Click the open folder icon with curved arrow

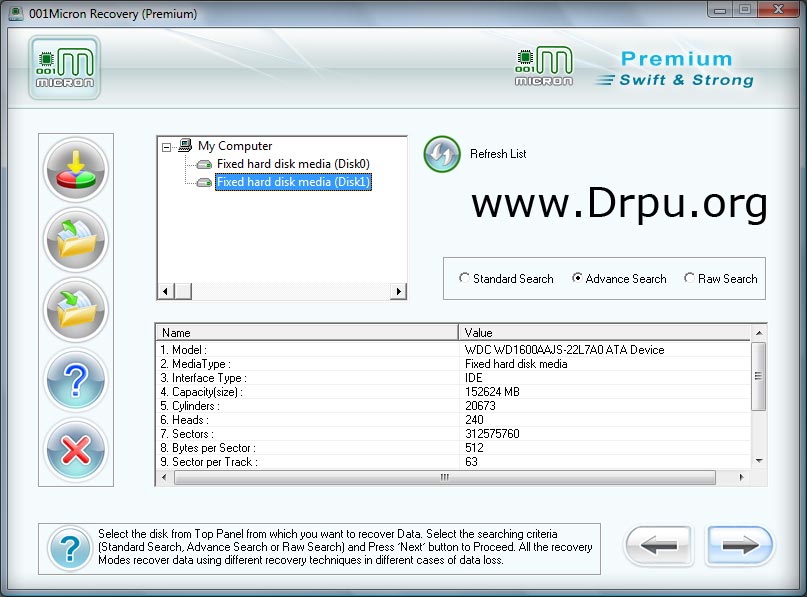pyautogui.click(x=76, y=240)
